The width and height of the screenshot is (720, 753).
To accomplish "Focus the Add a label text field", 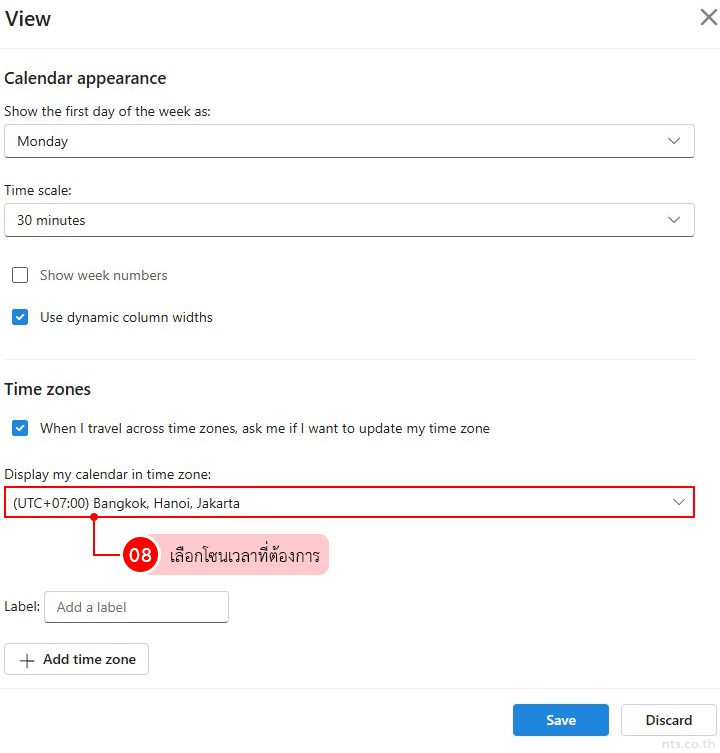I will point(136,607).
